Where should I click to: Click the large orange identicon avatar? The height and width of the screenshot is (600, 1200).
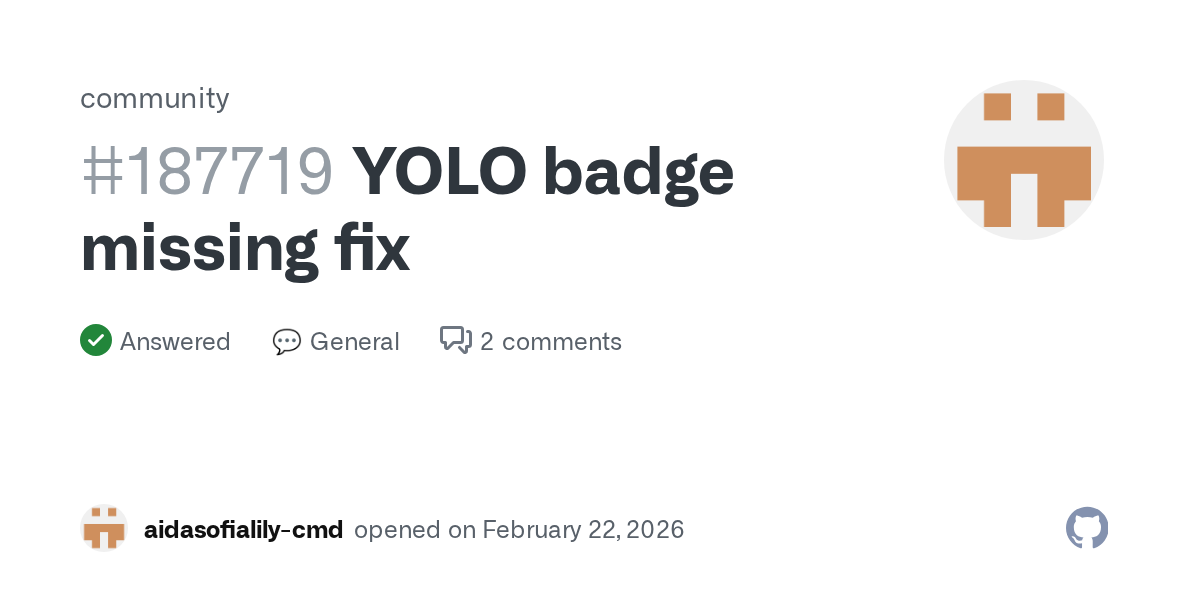1023,160
